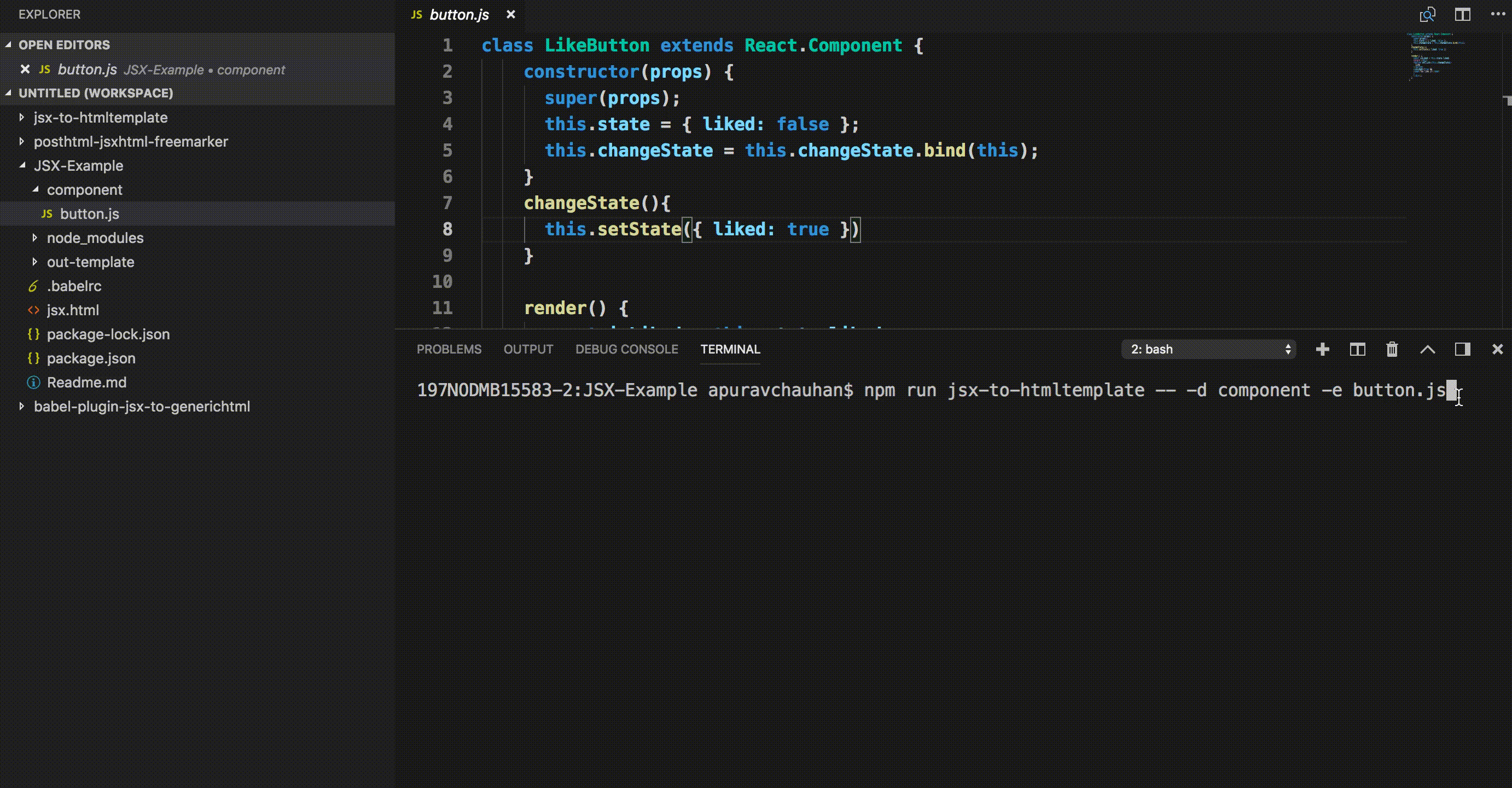Open the terminal selector showing 2: bash
This screenshot has width=1512, height=788.
coord(1208,349)
